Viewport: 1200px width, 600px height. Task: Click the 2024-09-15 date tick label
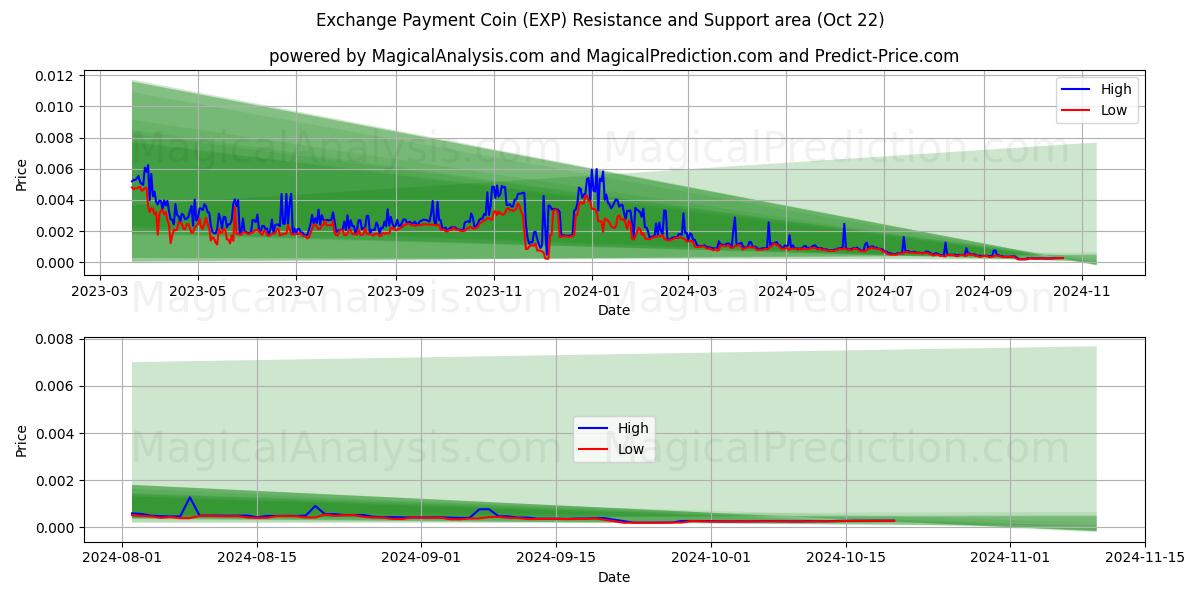[x=556, y=557]
